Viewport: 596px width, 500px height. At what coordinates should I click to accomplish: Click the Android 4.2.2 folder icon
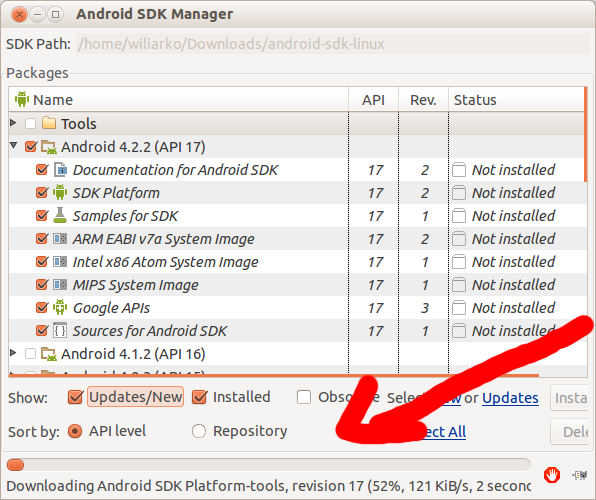(49, 147)
